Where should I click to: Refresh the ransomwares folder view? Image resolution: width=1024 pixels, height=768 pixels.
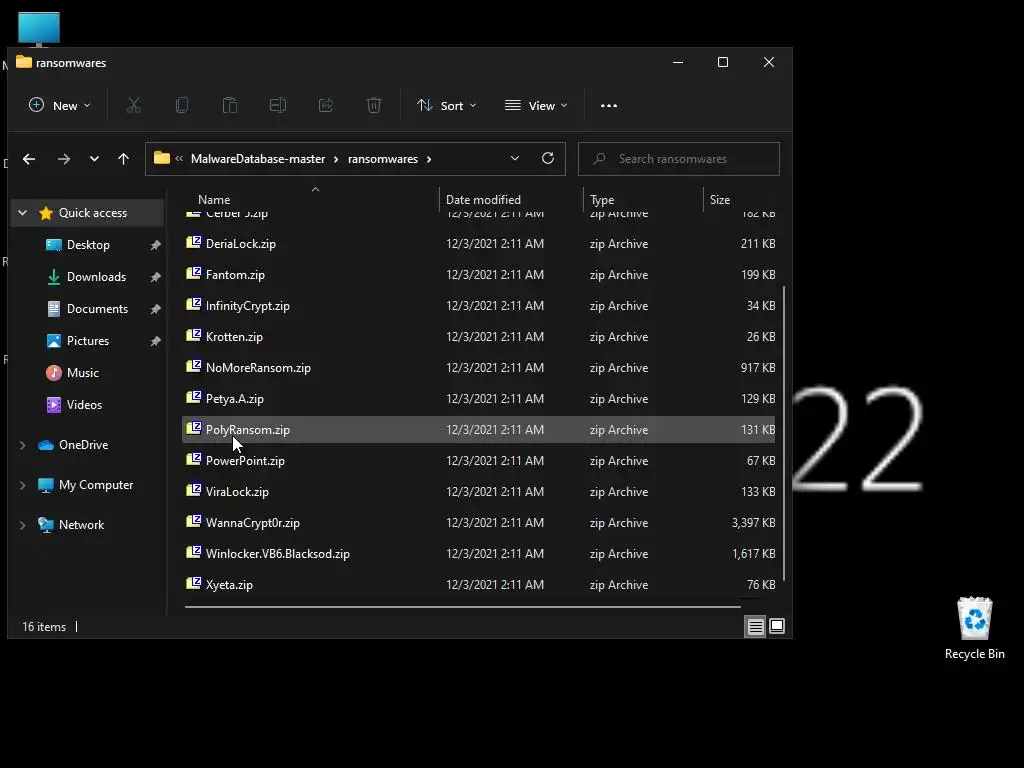(548, 158)
